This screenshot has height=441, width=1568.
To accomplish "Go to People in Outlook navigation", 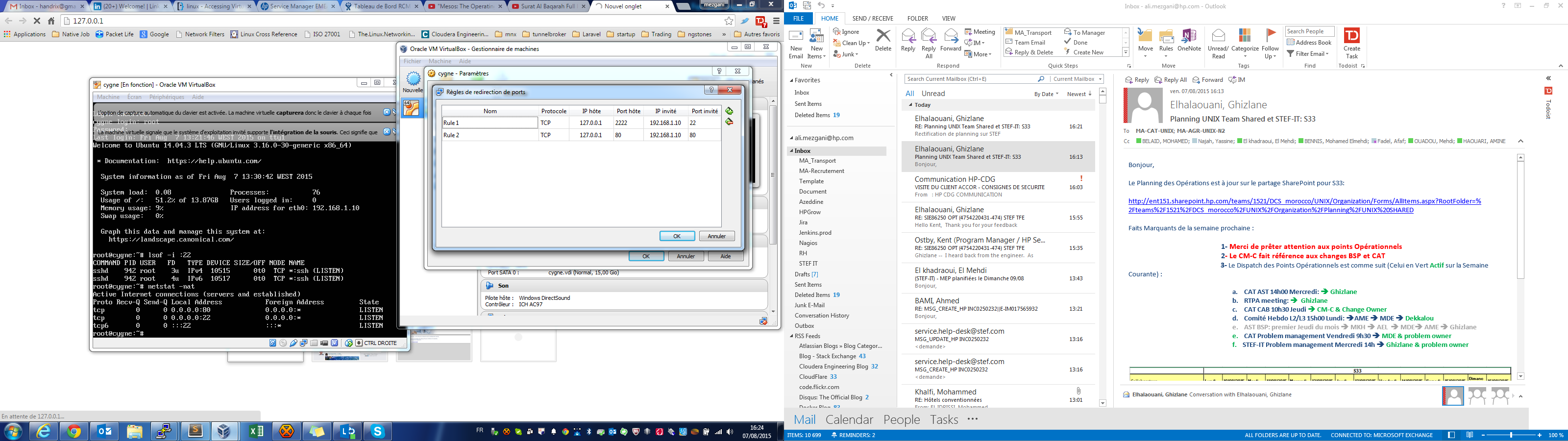I will pos(902,419).
